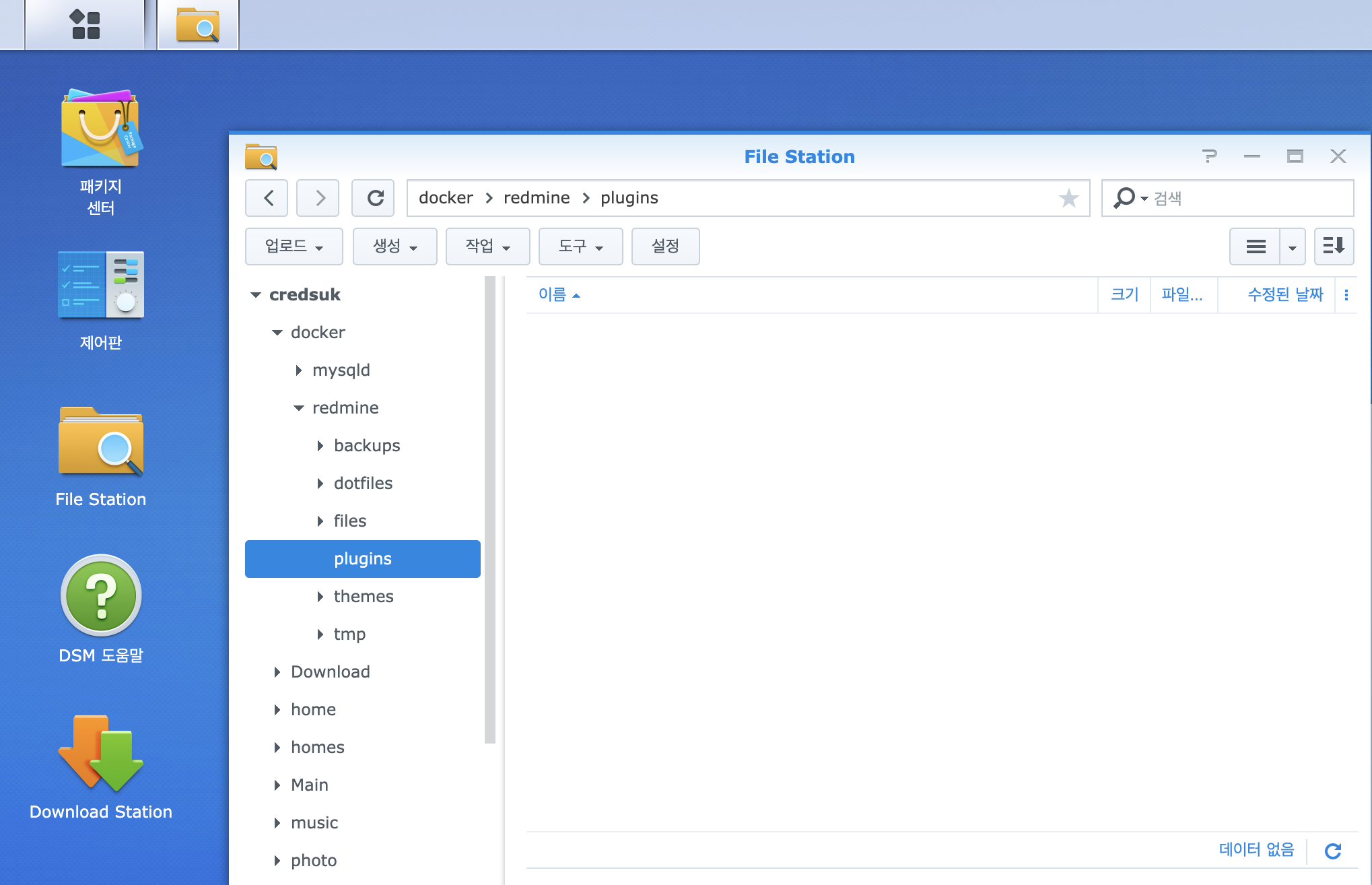Viewport: 1372px width, 885px height.
Task: Open the 작업 menu
Action: tap(487, 247)
